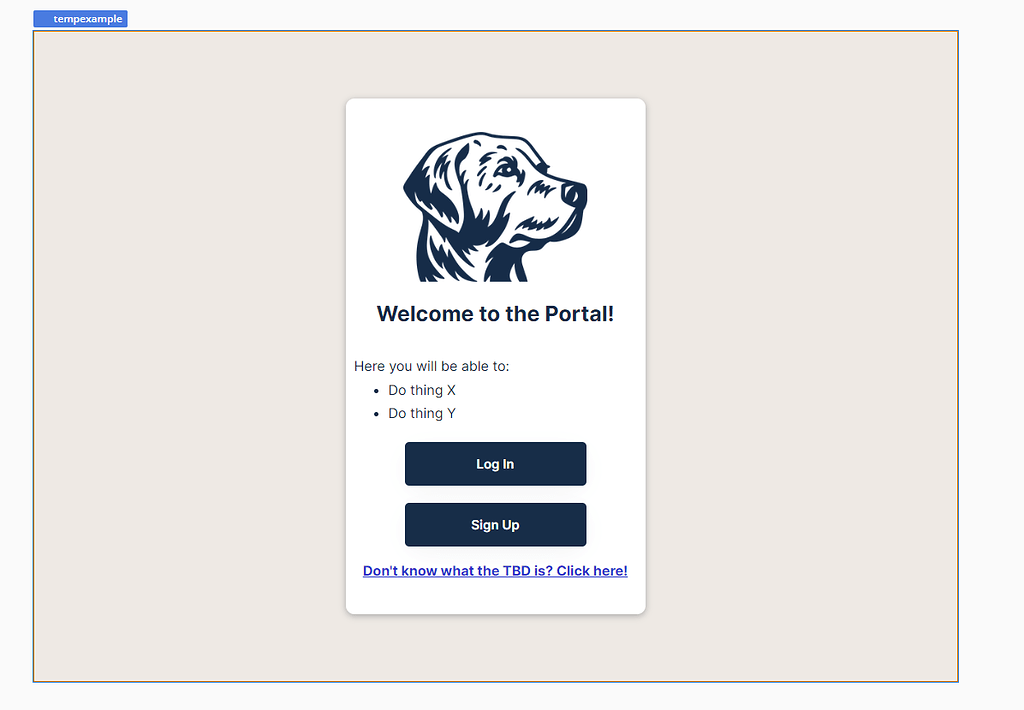1024x710 pixels.
Task: Click the beige background left of the card
Action: click(x=189, y=356)
